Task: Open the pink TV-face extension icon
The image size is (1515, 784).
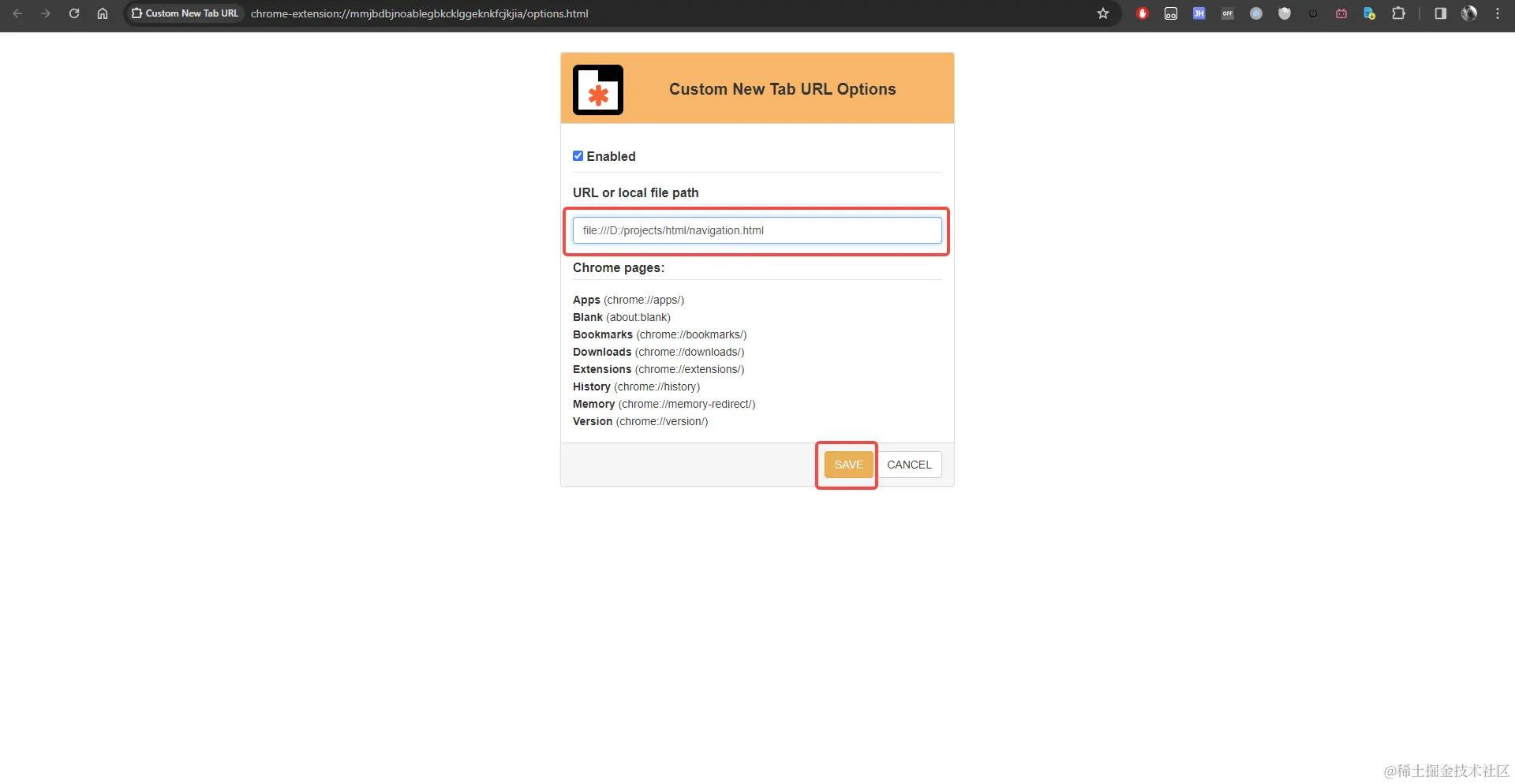Action: [1341, 13]
